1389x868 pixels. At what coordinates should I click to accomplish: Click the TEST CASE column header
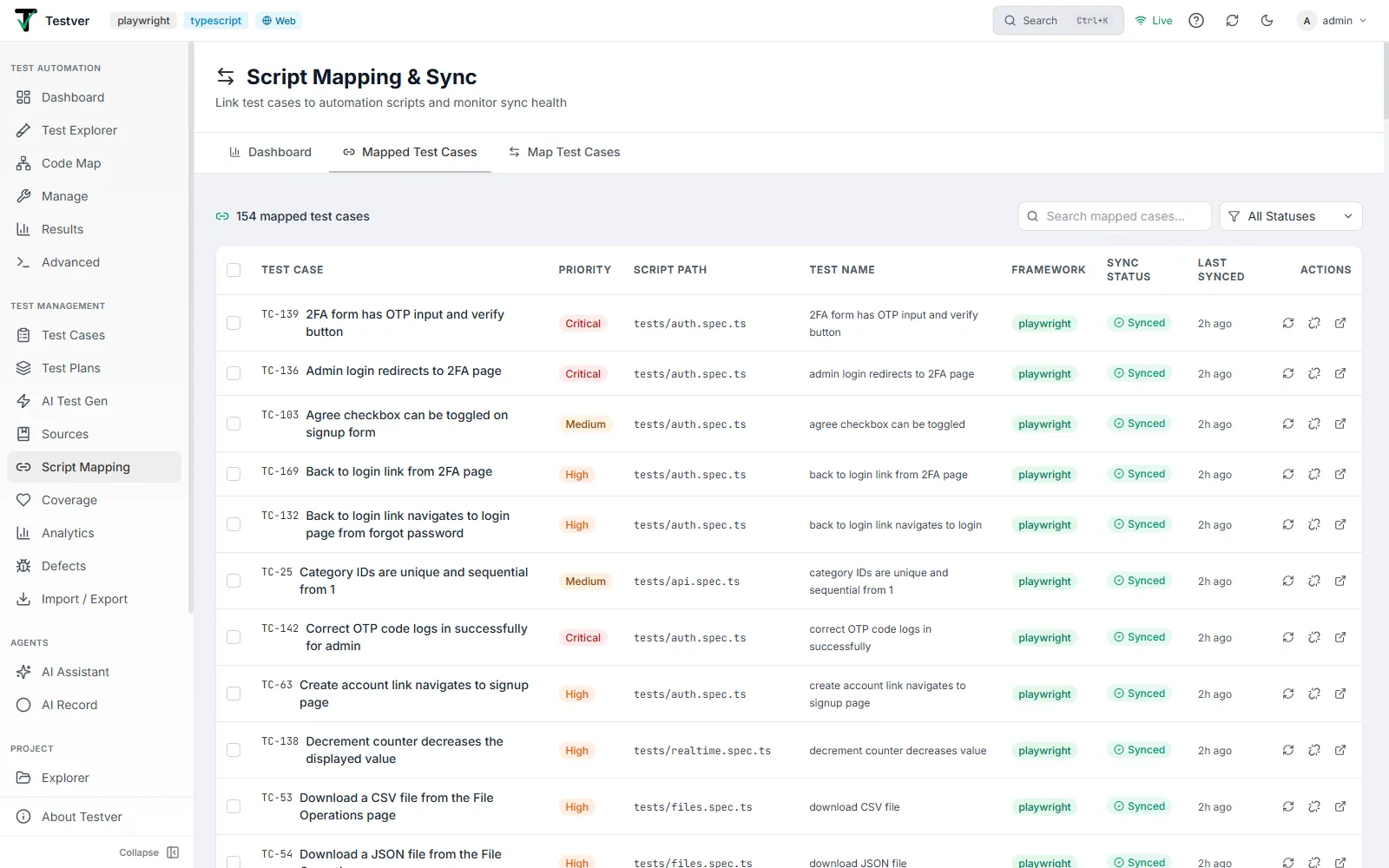click(x=293, y=270)
